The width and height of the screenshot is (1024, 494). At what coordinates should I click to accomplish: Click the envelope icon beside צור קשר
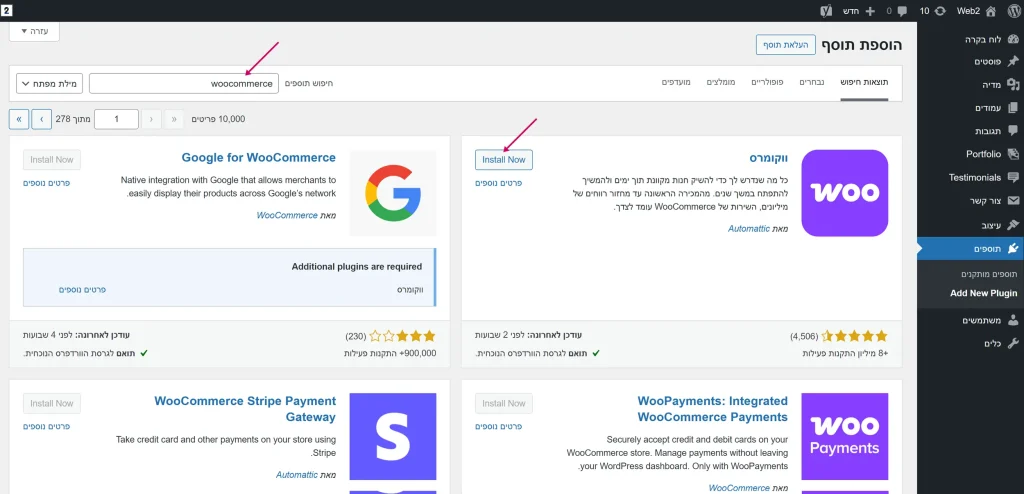pyautogui.click(x=1013, y=201)
